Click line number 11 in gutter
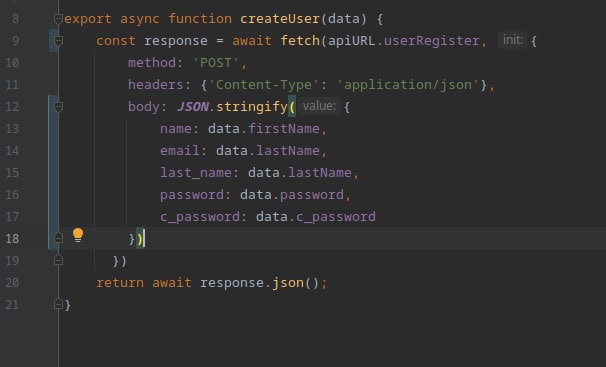606x367 pixels. 12,85
